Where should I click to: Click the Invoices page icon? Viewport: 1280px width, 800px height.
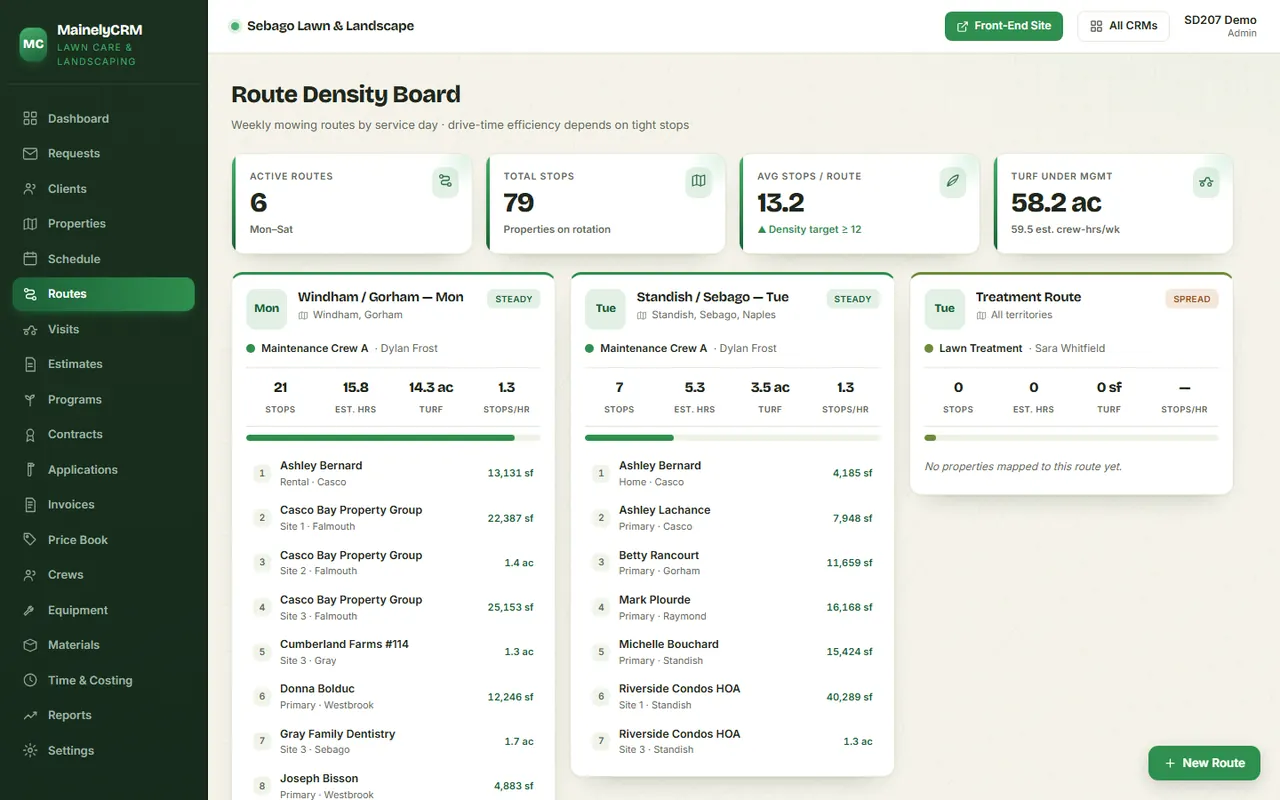tap(30, 504)
